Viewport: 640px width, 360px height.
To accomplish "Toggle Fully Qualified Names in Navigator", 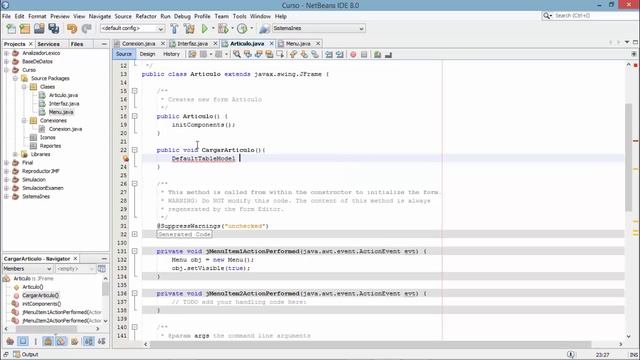I will click(x=75, y=341).
